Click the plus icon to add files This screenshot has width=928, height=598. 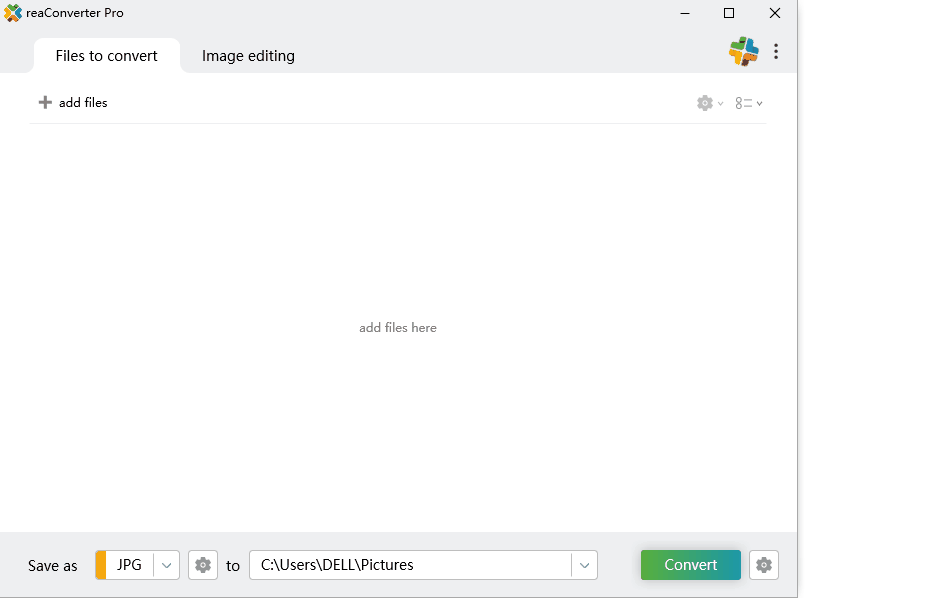[45, 102]
